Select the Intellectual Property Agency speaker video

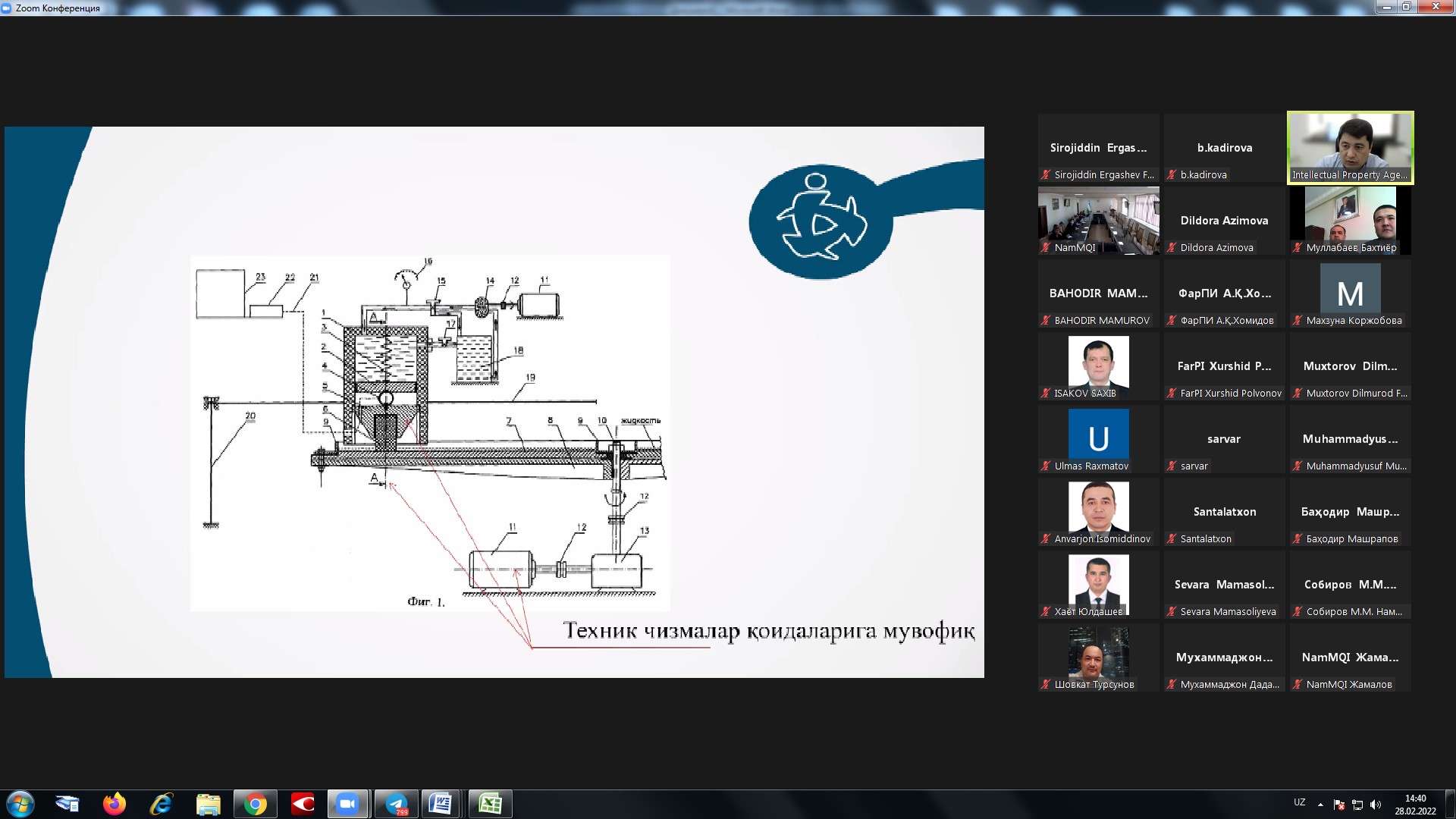[1350, 147]
